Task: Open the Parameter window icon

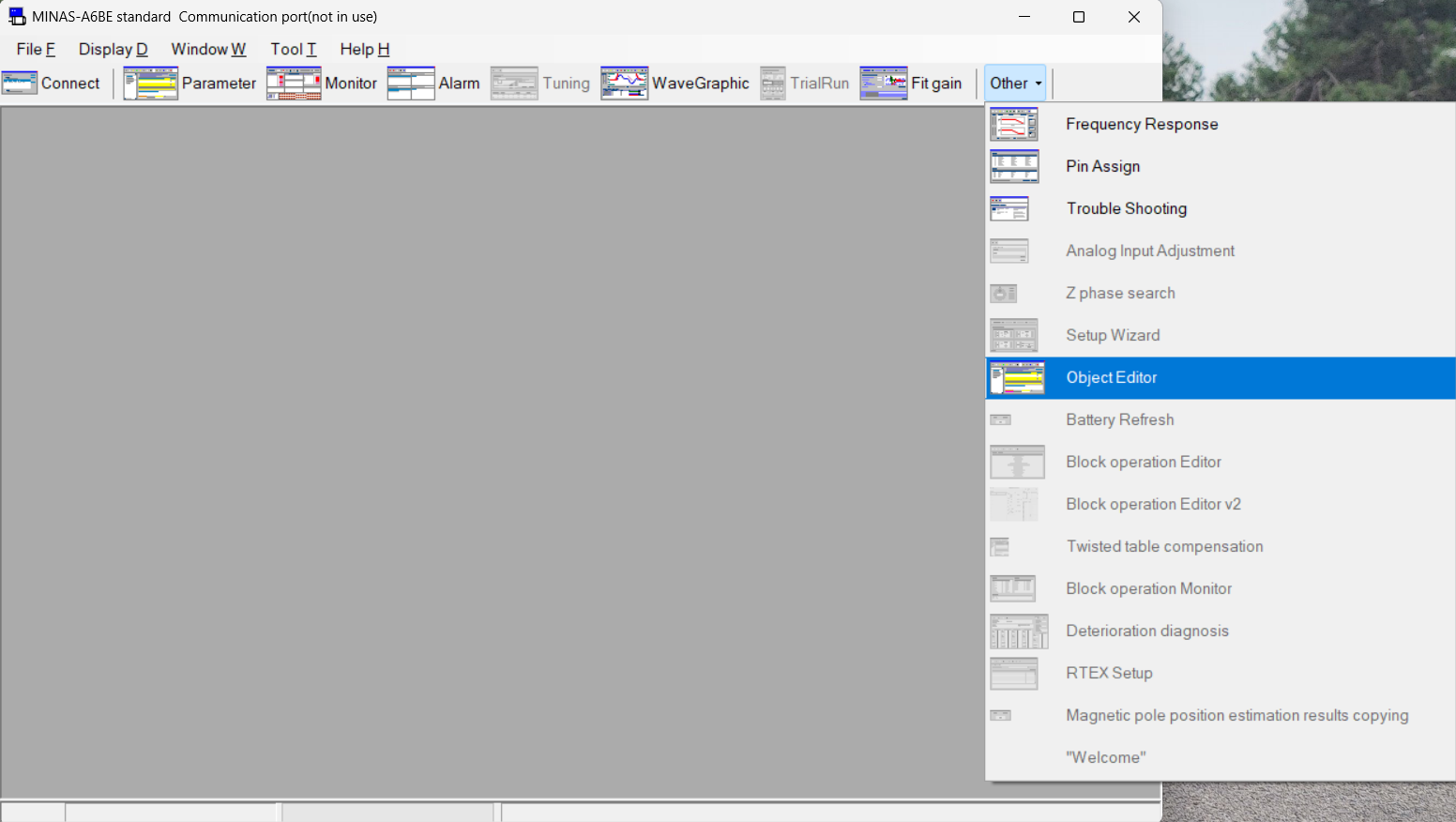Action: pyautogui.click(x=150, y=84)
